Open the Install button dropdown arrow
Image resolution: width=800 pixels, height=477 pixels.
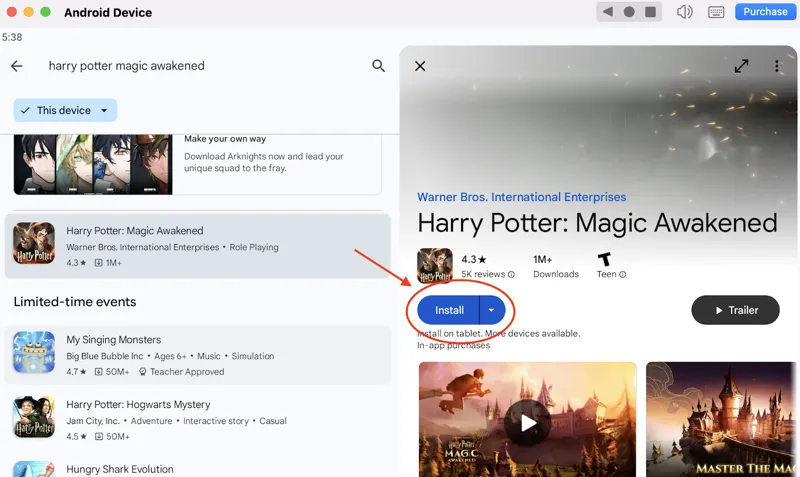491,310
